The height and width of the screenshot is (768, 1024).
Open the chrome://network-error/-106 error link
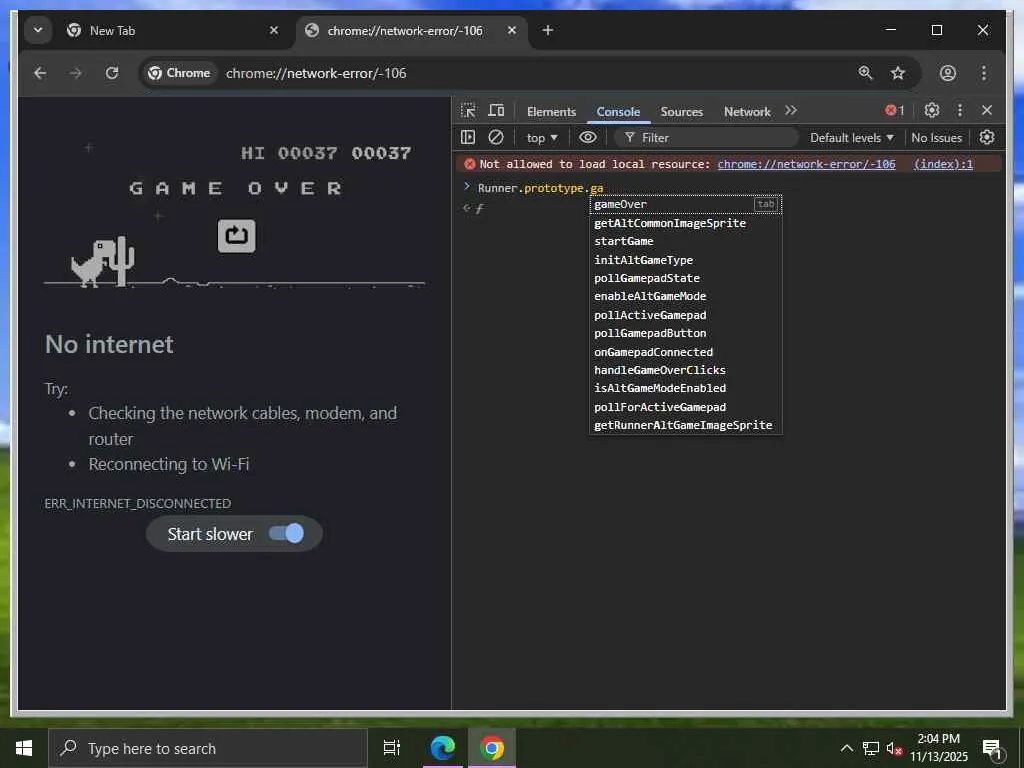[x=806, y=164]
